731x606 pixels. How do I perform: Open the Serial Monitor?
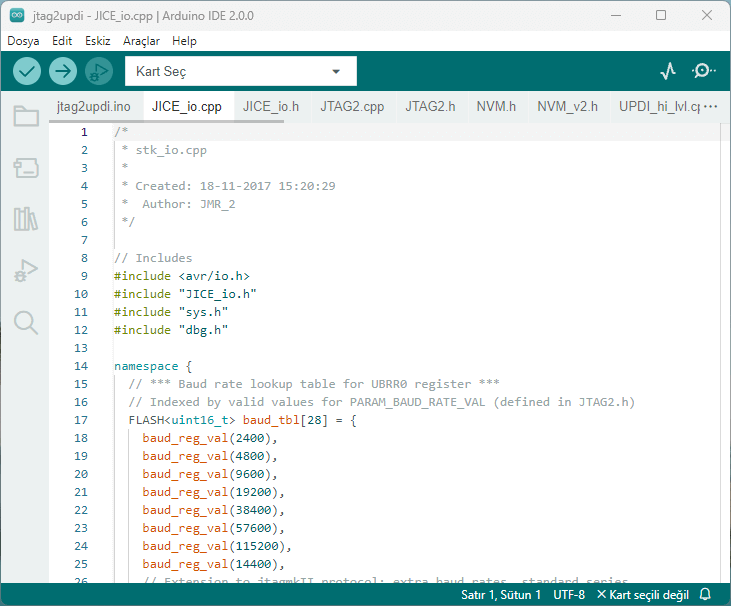click(x=703, y=71)
